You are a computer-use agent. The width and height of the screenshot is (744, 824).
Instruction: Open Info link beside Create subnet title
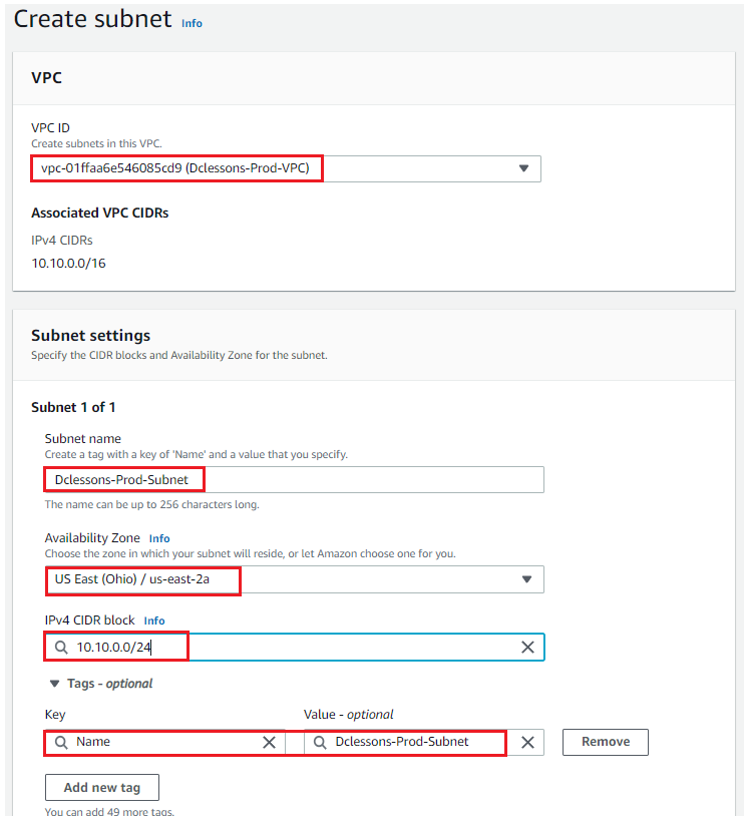(192, 24)
